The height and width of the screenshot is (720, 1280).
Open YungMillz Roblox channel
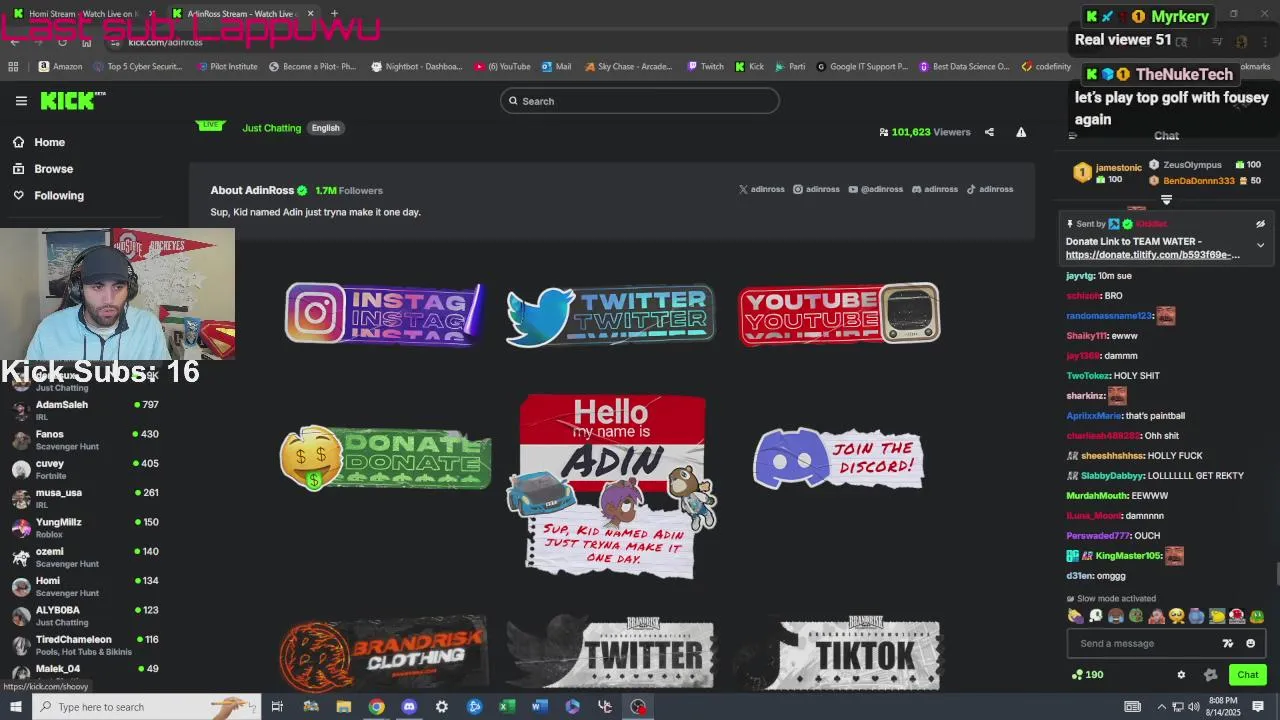click(x=85, y=528)
